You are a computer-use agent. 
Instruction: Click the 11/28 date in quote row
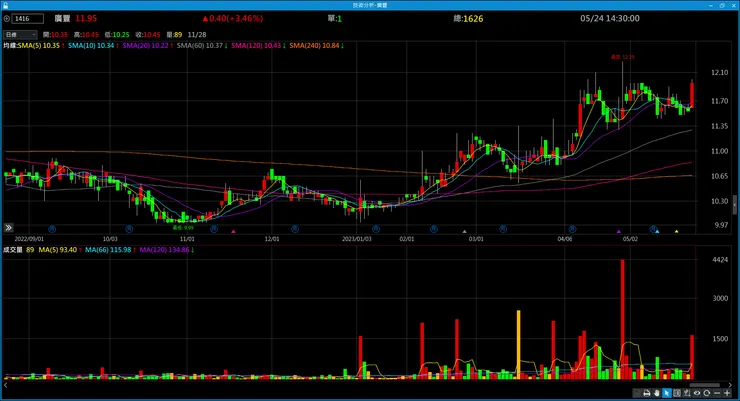197,34
